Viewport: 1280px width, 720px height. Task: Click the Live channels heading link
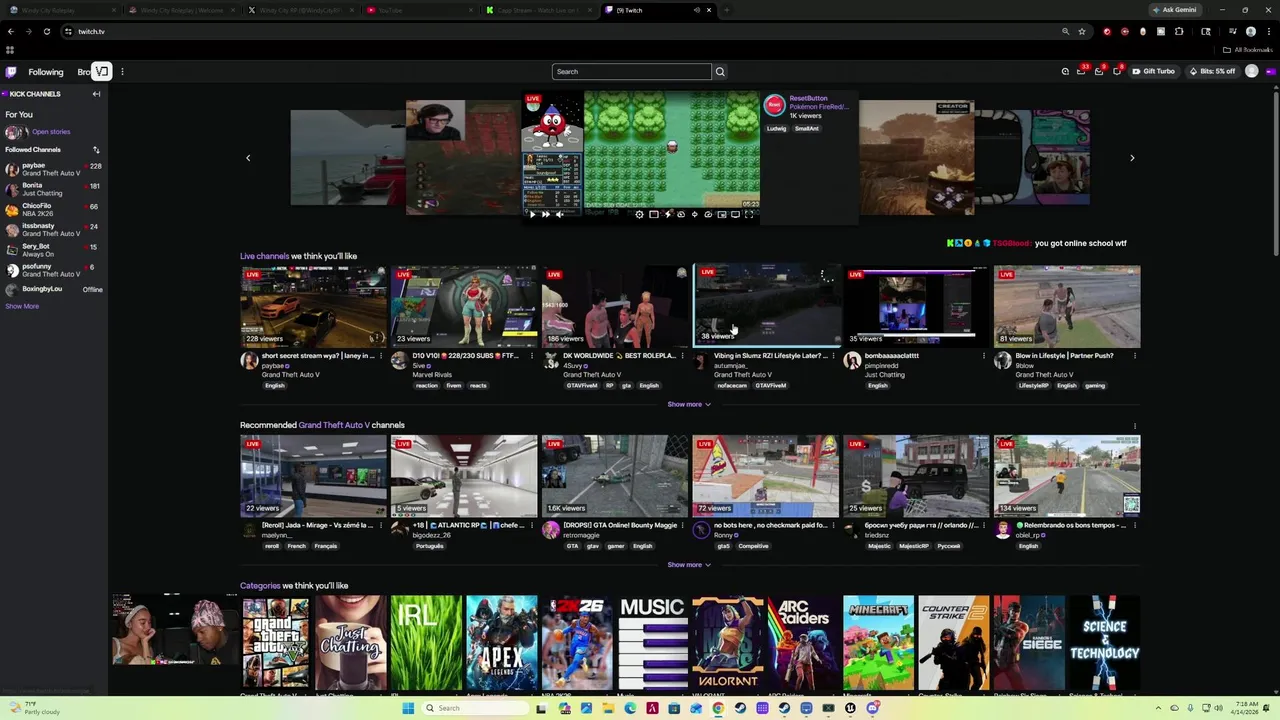click(x=265, y=256)
